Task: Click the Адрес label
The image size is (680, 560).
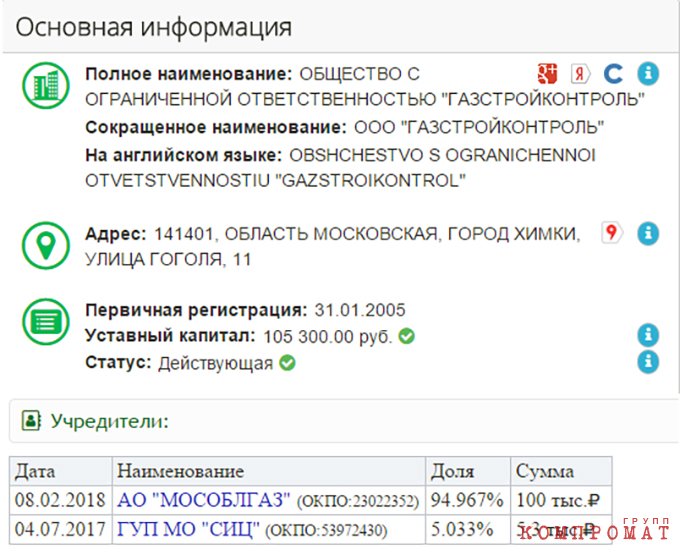Action: point(116,234)
